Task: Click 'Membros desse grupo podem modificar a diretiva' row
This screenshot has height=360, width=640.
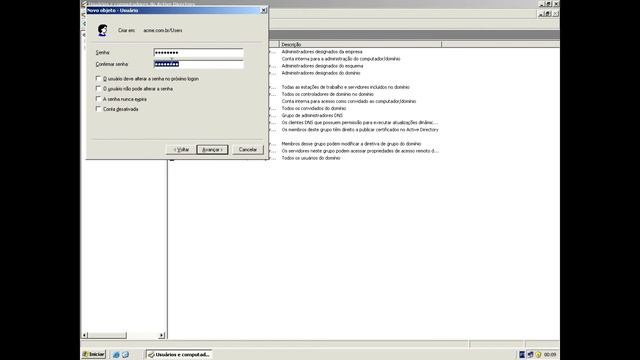Action: click(x=351, y=144)
